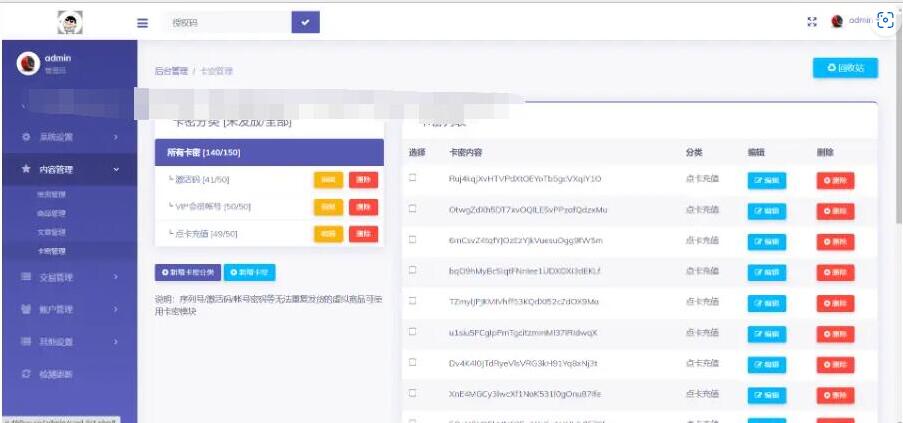Click the site logo in the top-left corner

click(70, 22)
